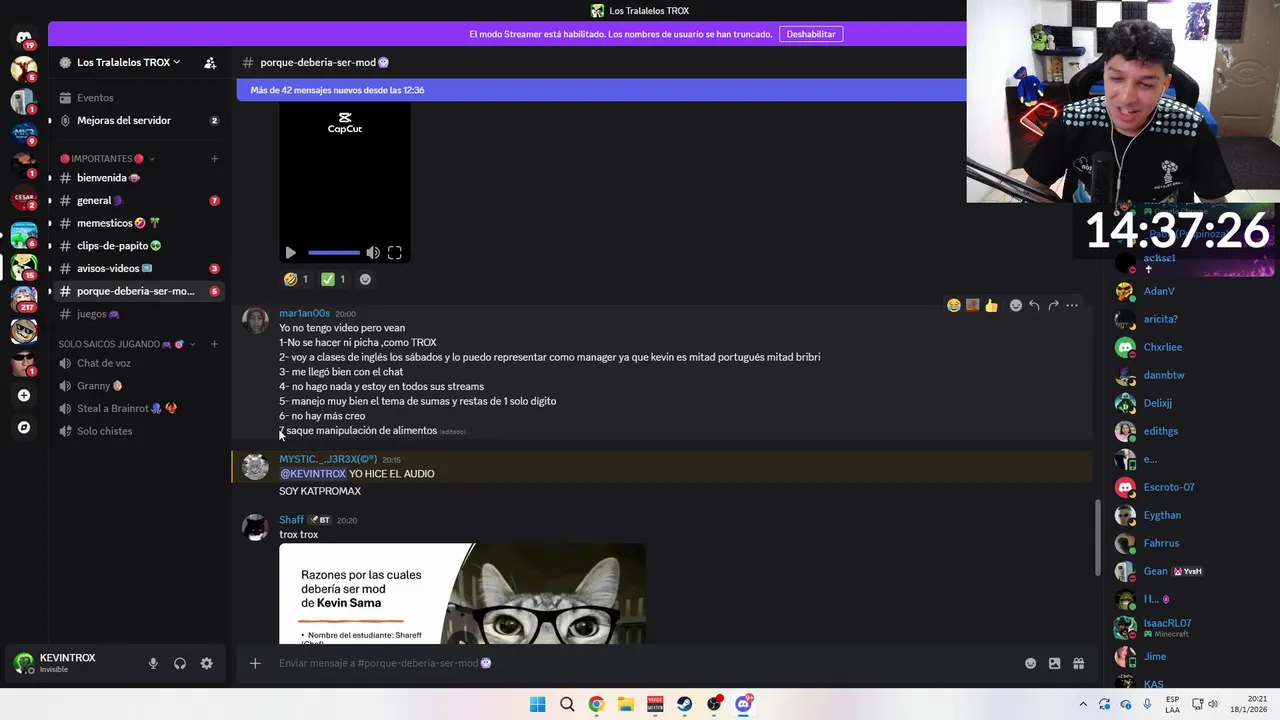The width and height of the screenshot is (1280, 720).
Task: Open attachment plus button in message bar
Action: click(255, 663)
